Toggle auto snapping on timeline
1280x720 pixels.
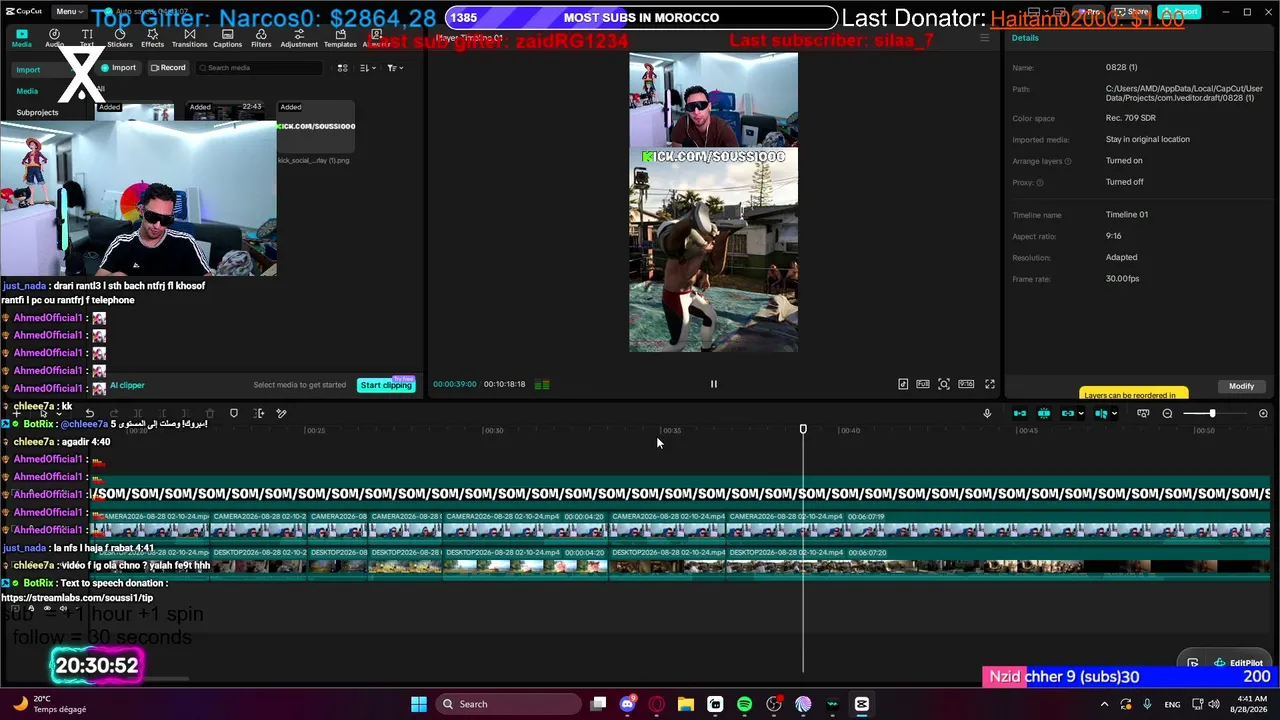tap(1044, 413)
